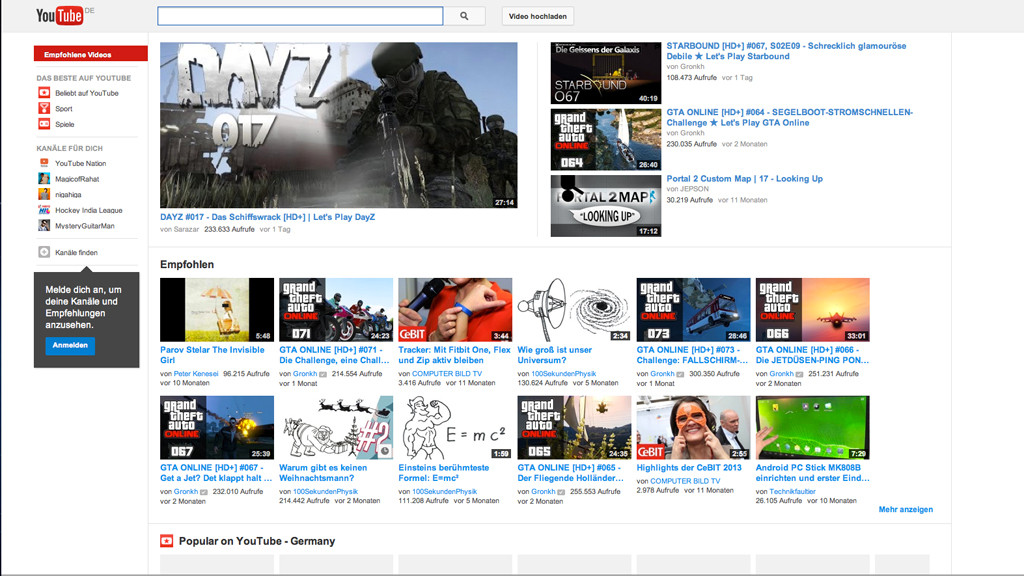Click the verified badge beside Gronkh under GTA ONLINE #067

(204, 492)
